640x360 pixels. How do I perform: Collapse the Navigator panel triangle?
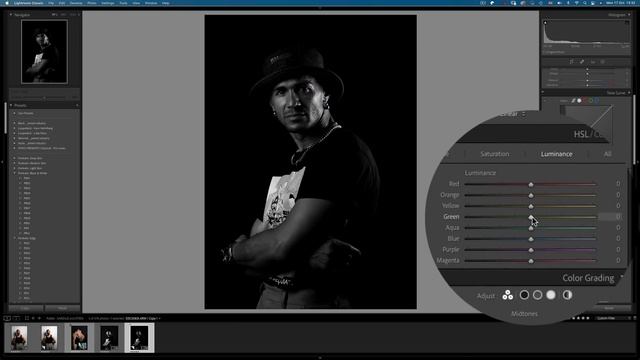(x=11, y=15)
